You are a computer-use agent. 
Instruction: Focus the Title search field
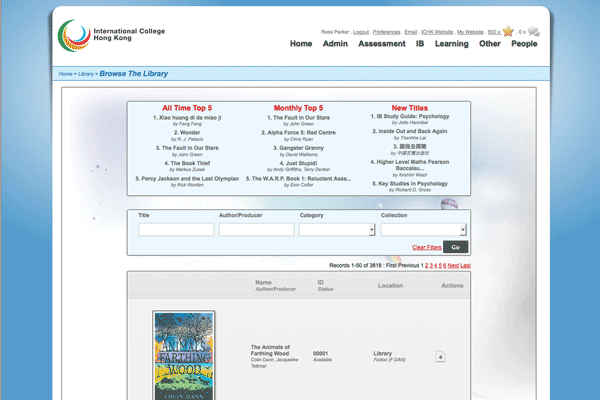click(176, 229)
